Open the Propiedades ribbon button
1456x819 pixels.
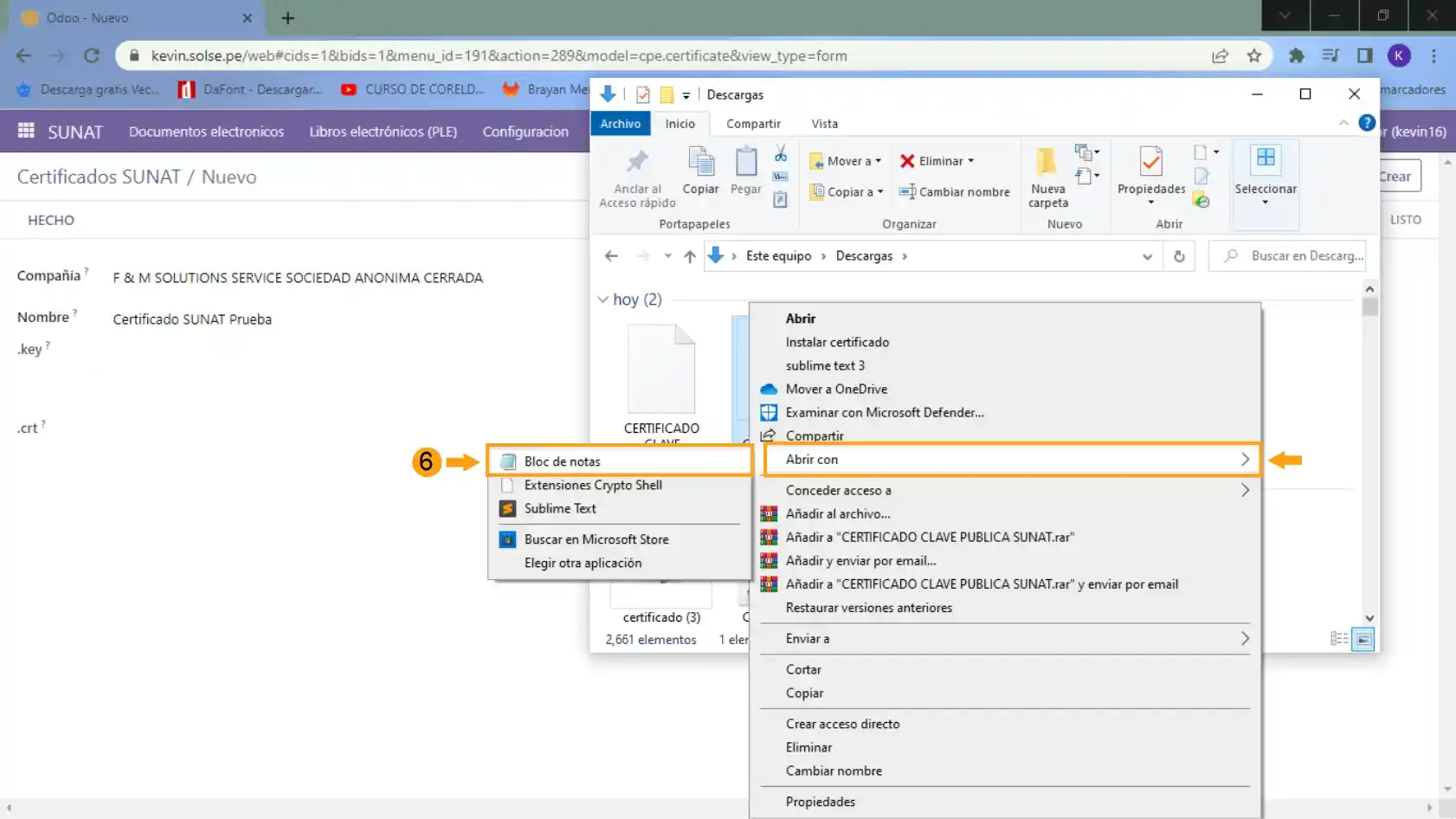[1151, 176]
